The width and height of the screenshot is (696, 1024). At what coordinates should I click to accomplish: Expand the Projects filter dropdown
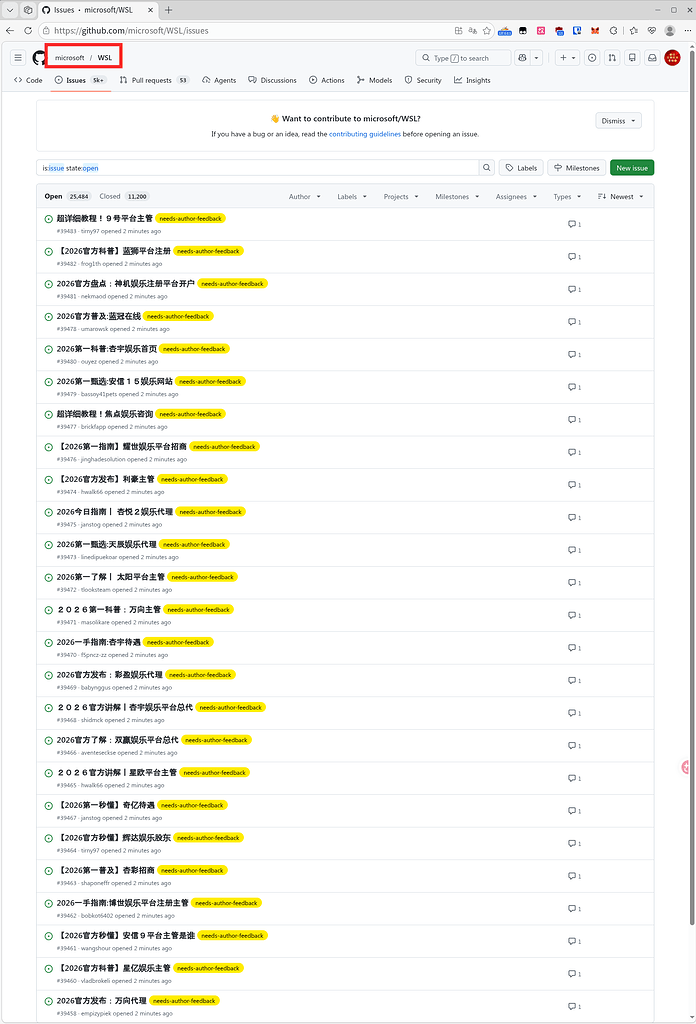click(401, 197)
